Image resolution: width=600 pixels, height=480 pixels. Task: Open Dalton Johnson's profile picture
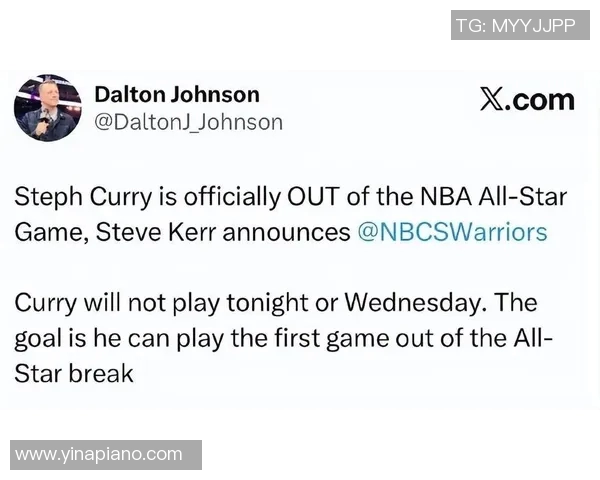pos(47,108)
